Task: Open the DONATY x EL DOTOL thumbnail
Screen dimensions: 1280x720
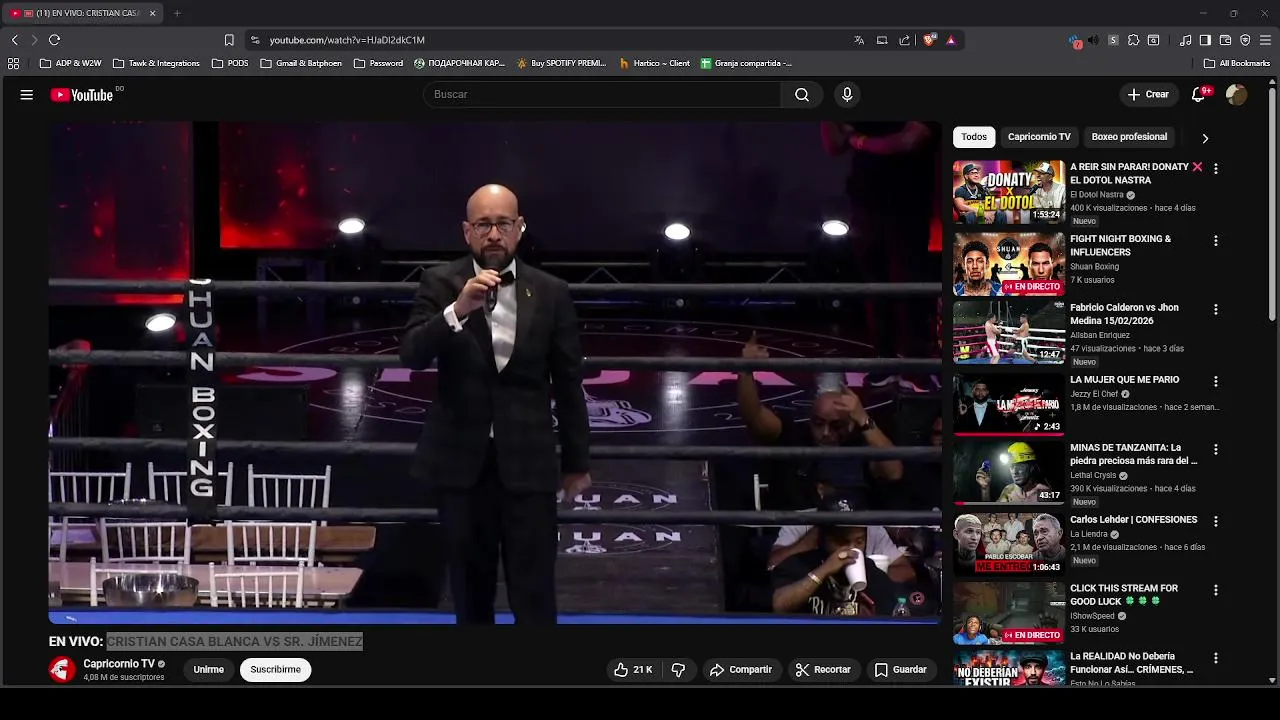Action: pyautogui.click(x=1008, y=192)
